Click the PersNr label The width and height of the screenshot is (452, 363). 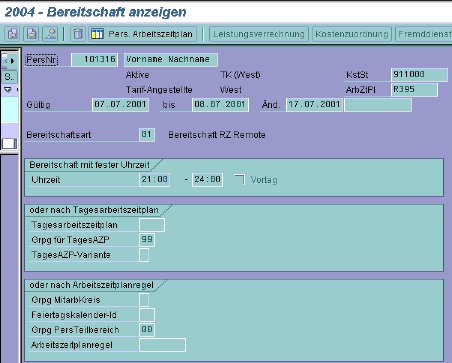tap(42, 60)
